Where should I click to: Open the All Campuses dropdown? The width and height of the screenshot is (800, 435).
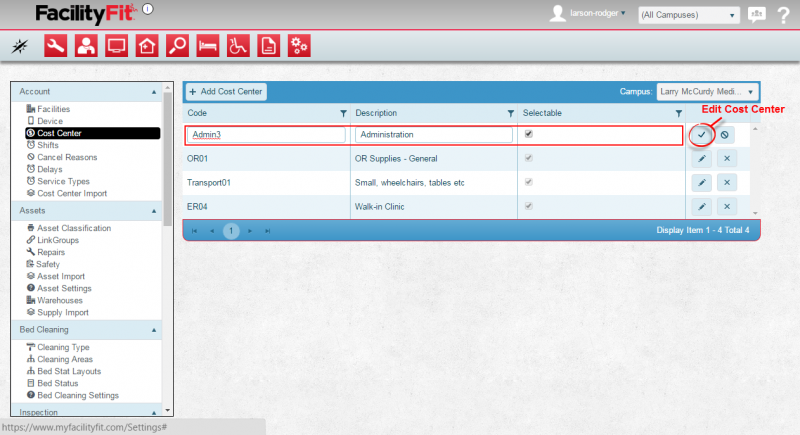click(x=688, y=15)
